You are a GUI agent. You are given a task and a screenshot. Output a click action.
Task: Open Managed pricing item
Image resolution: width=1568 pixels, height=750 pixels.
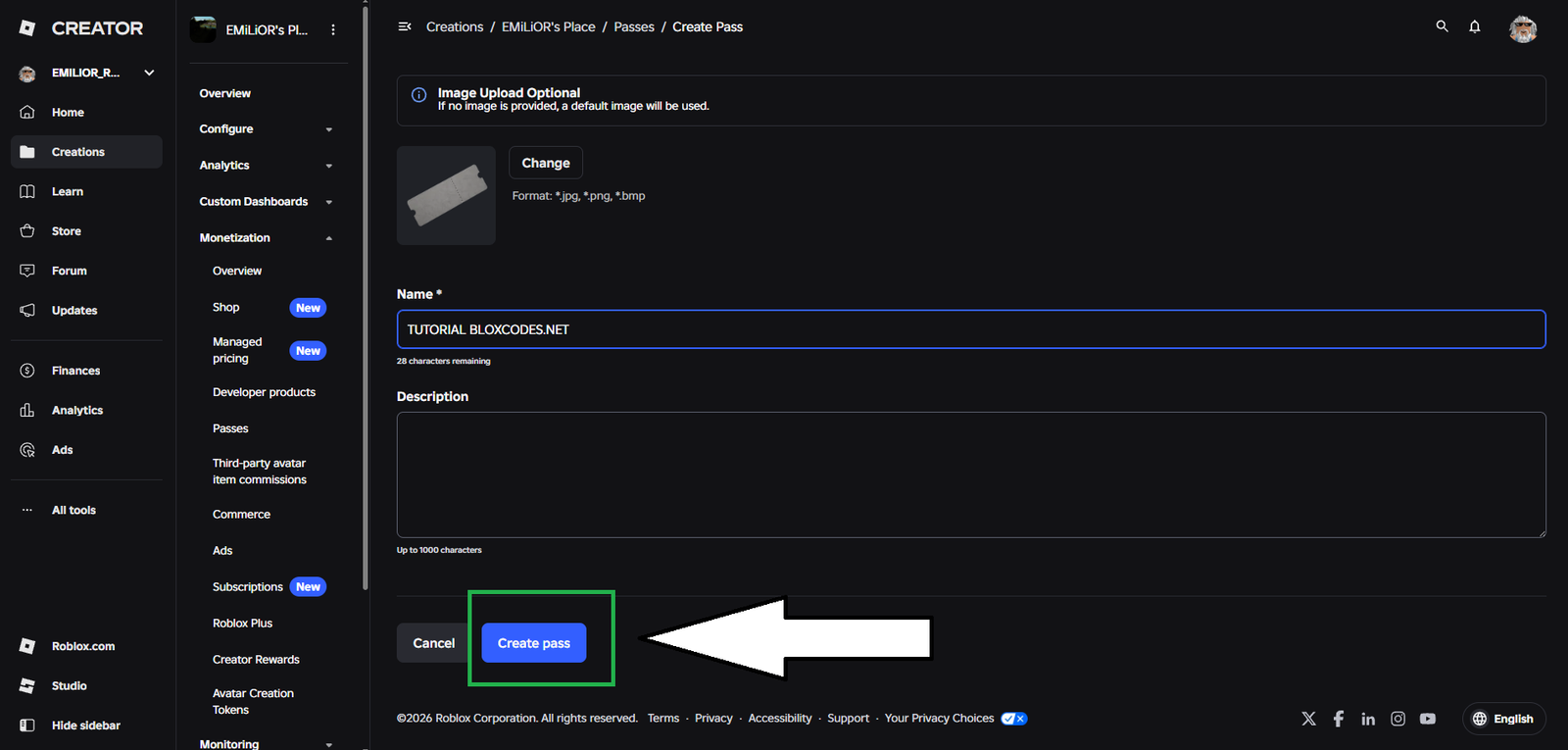pyautogui.click(x=237, y=350)
